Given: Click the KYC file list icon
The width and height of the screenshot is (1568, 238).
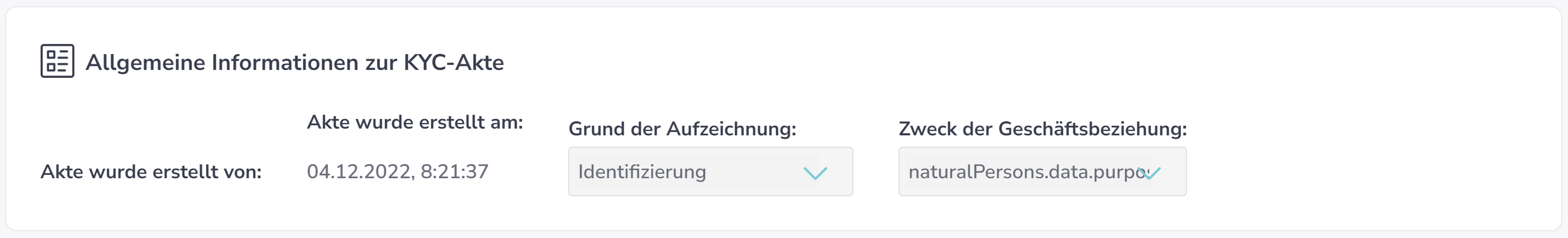Looking at the screenshot, I should point(57,61).
